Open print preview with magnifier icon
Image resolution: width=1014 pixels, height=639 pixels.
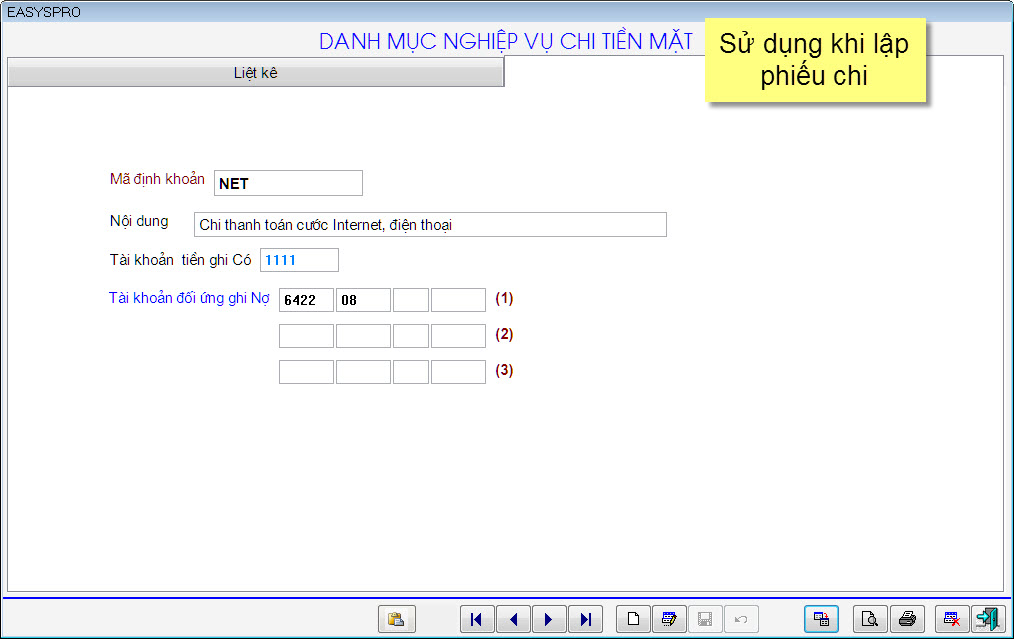(x=870, y=619)
